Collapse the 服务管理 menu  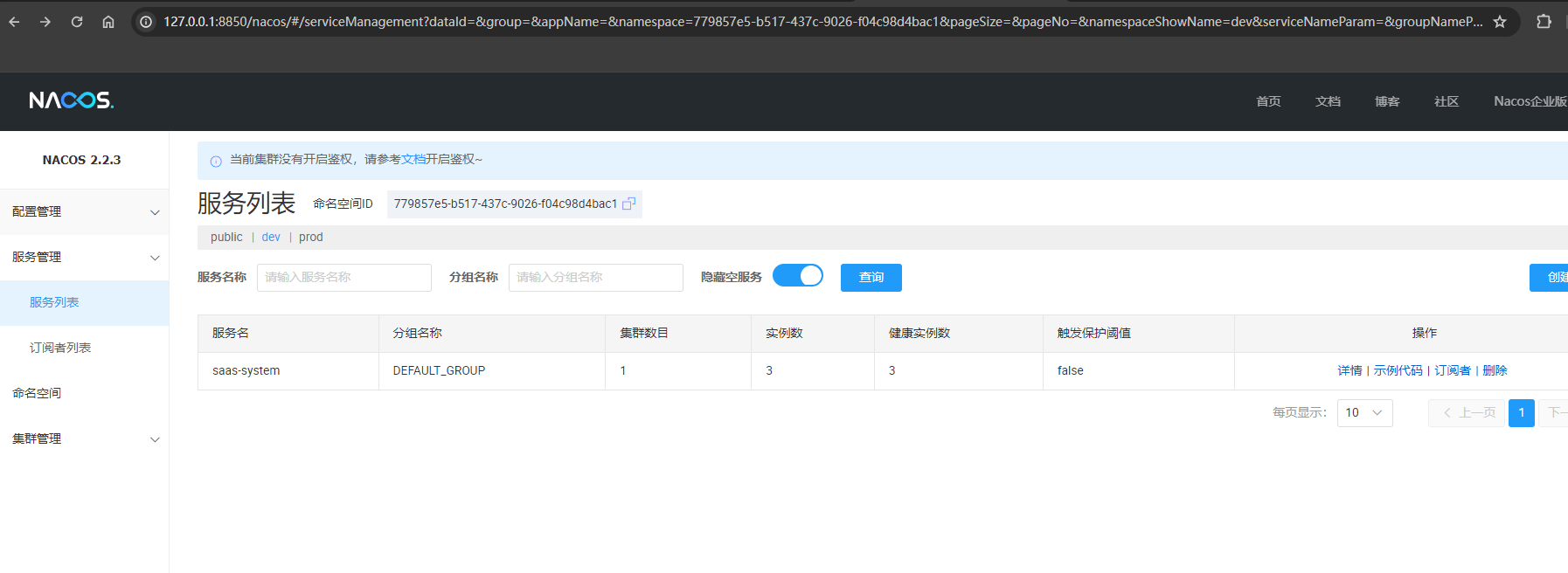coord(84,257)
